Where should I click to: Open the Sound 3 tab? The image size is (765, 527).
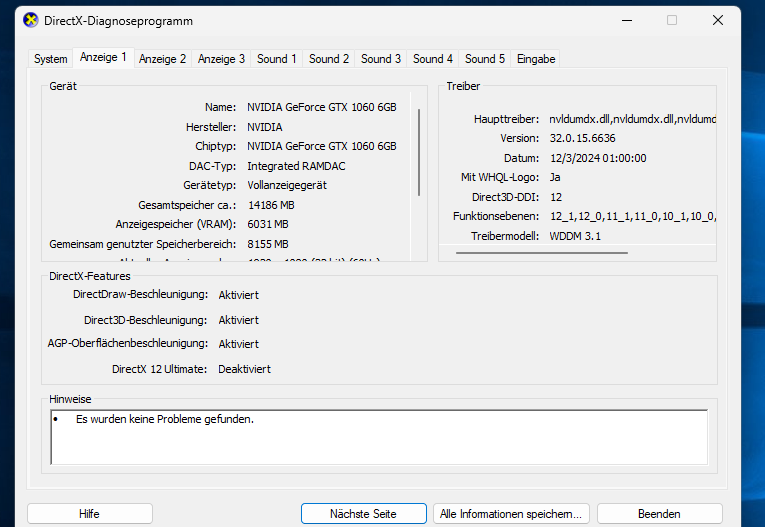[x=381, y=59]
